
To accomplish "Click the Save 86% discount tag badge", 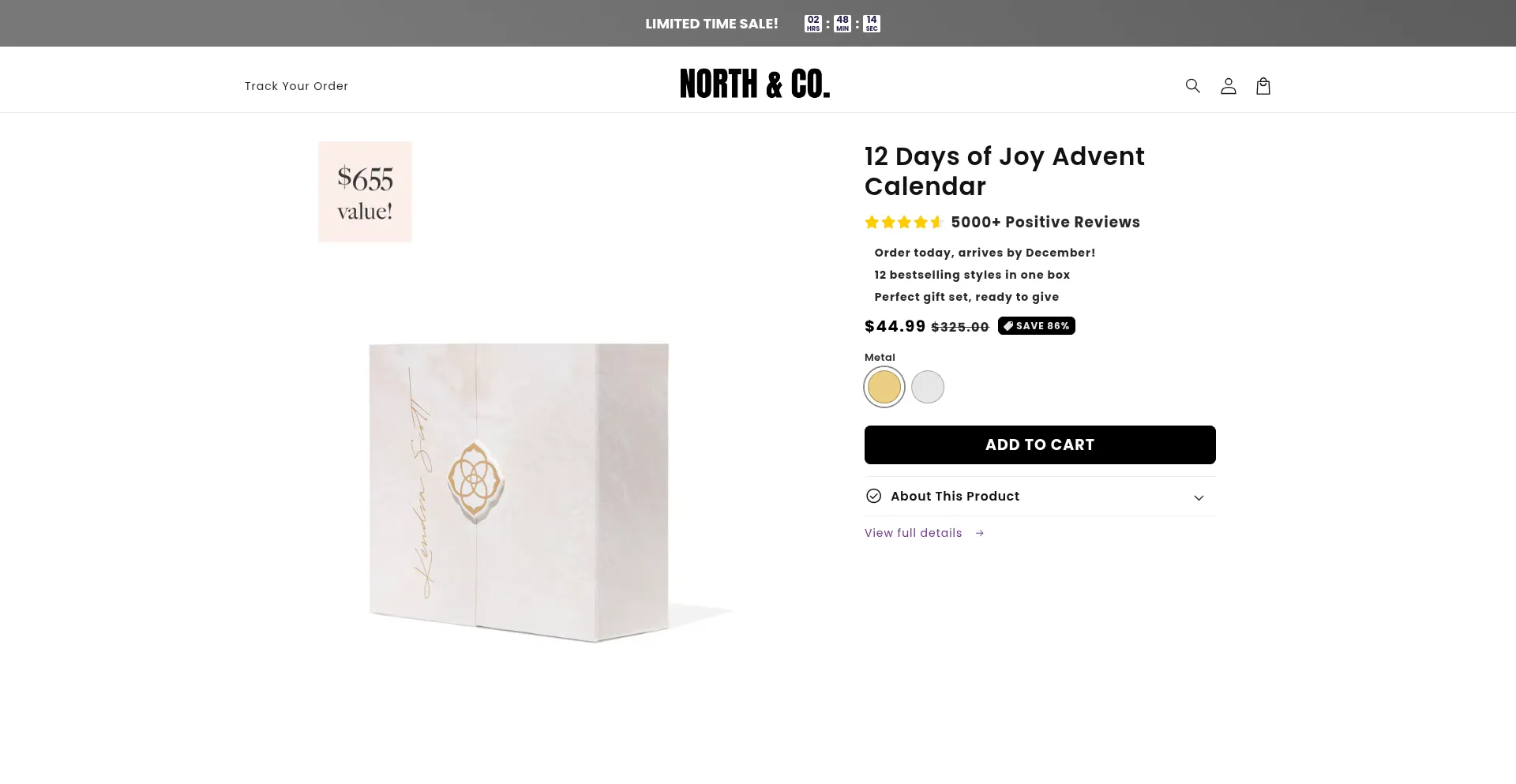I will tap(1036, 326).
